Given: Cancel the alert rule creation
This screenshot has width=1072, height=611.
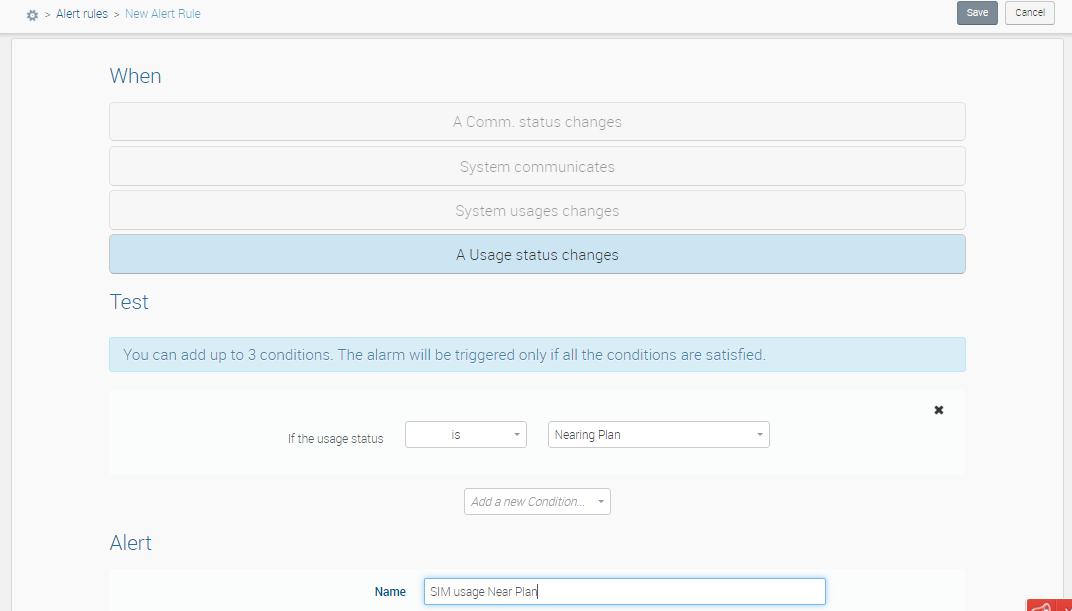Looking at the screenshot, I should 1029,13.
